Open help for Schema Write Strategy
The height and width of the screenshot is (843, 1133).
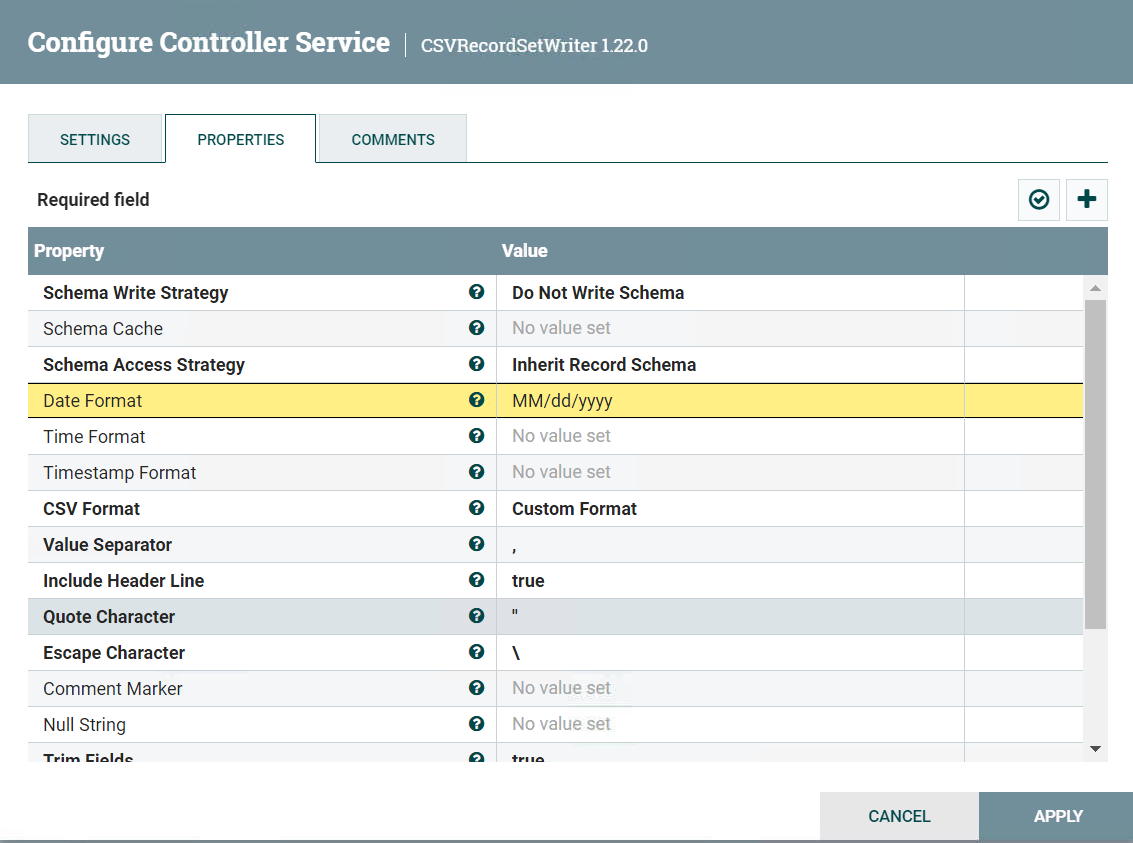pyautogui.click(x=477, y=292)
